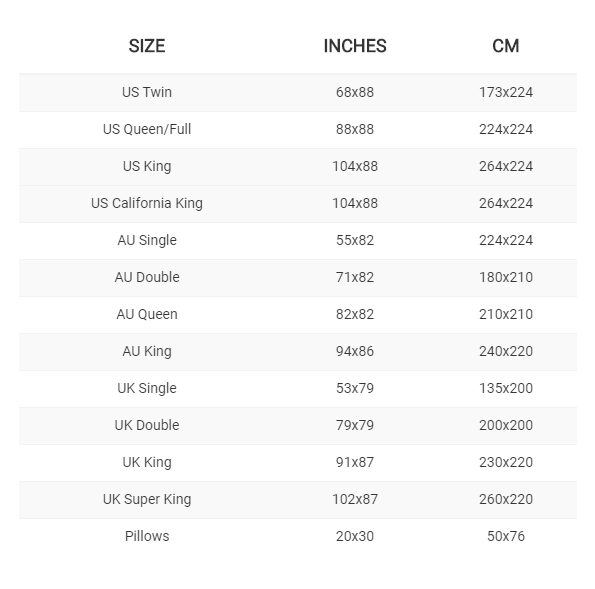Image resolution: width=595 pixels, height=589 pixels.
Task: Click the US King size name
Action: [x=147, y=166]
